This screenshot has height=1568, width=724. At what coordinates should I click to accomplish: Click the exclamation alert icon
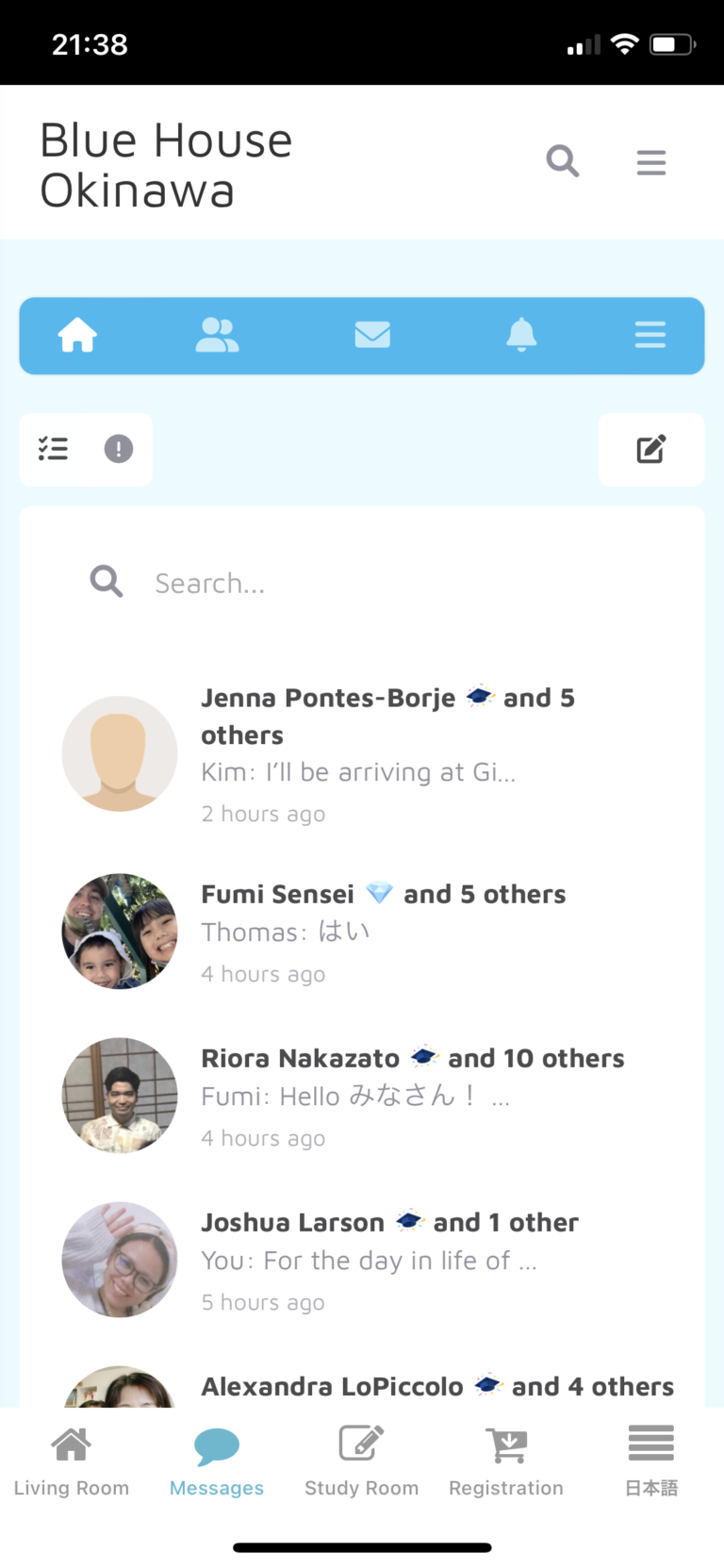click(x=118, y=449)
